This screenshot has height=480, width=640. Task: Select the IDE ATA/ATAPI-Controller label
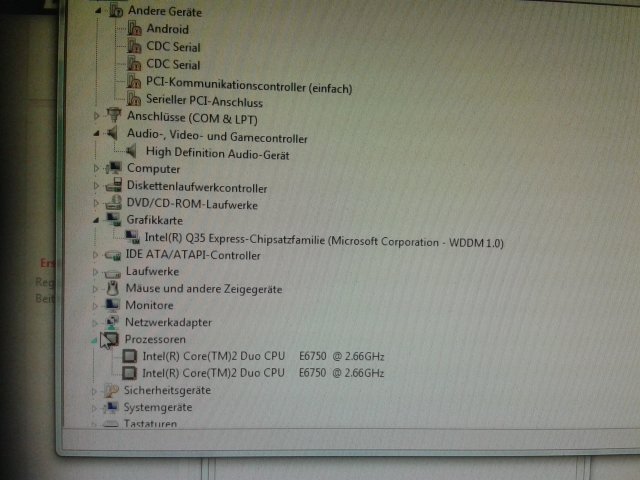pyautogui.click(x=193, y=255)
